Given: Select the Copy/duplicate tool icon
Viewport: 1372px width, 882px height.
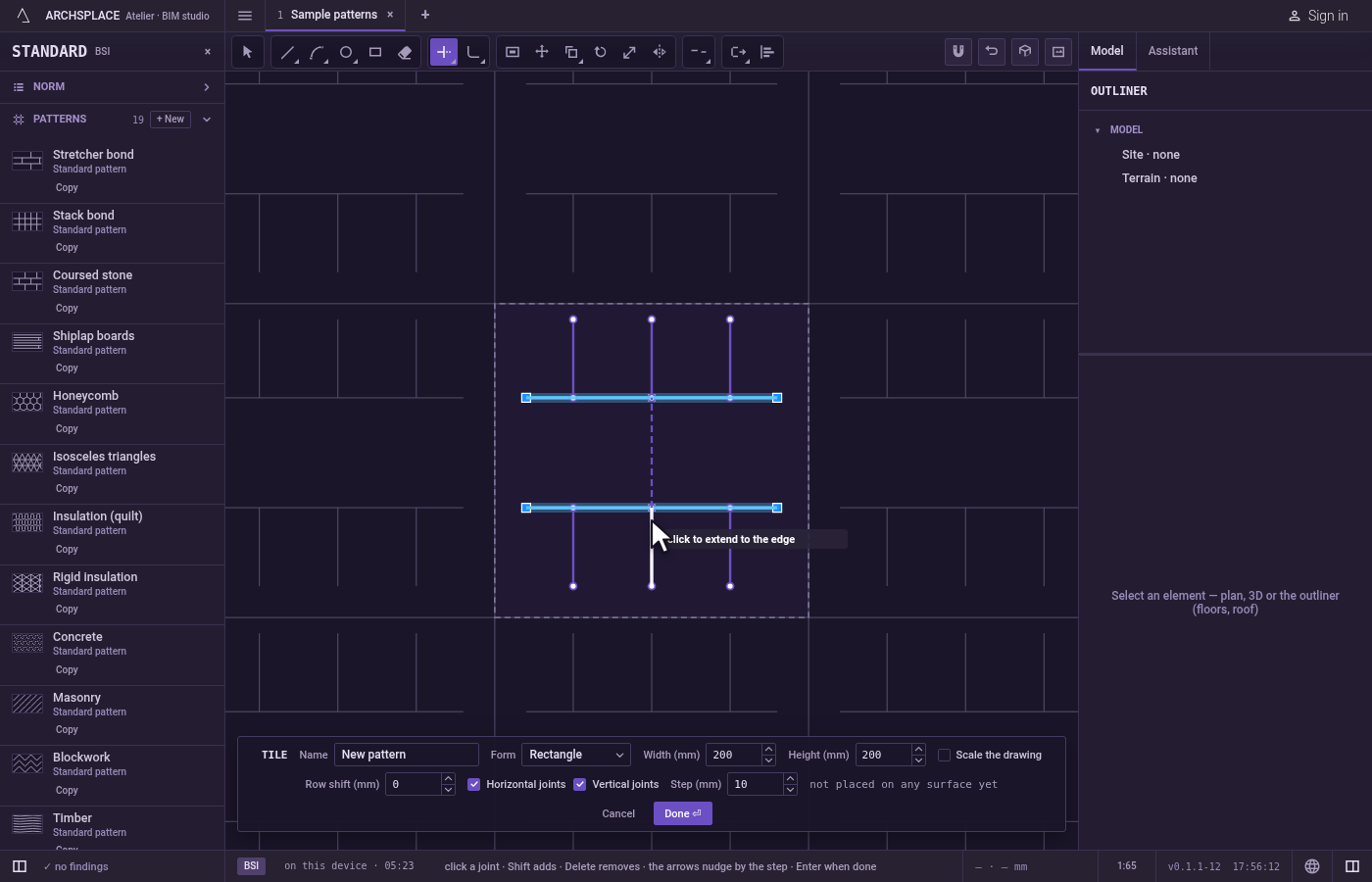Looking at the screenshot, I should 571,52.
